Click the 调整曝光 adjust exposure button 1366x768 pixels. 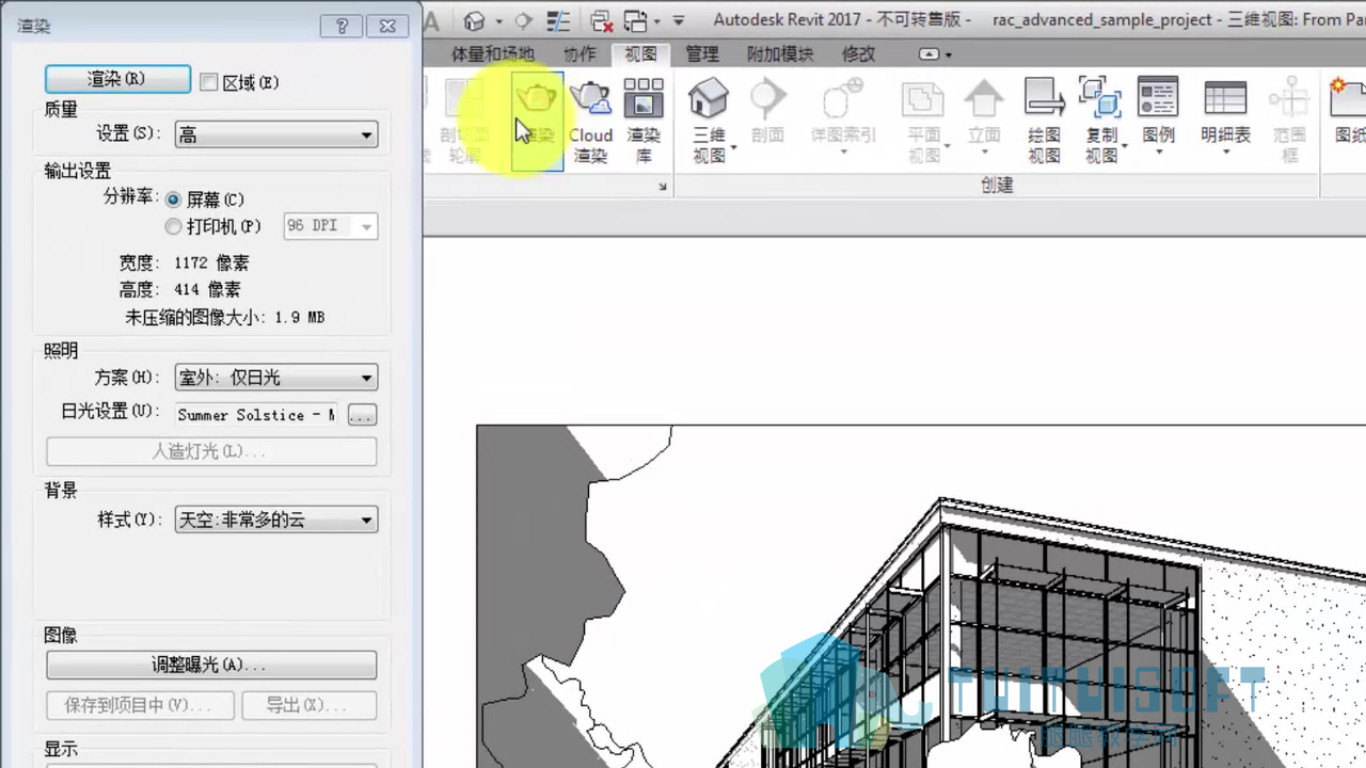pos(211,665)
